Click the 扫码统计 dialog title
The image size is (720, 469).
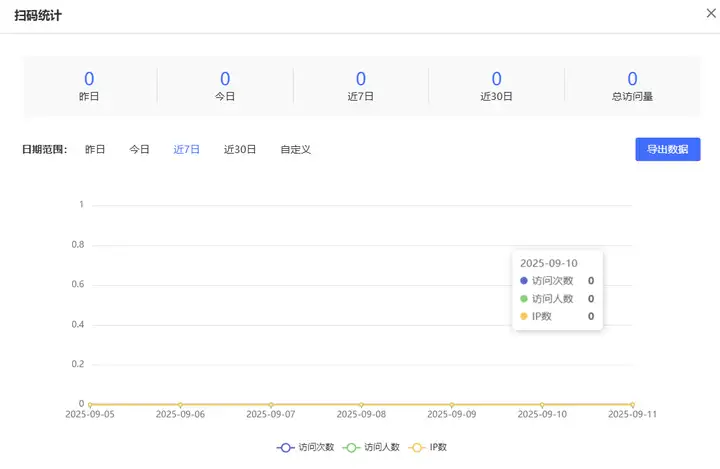38,15
